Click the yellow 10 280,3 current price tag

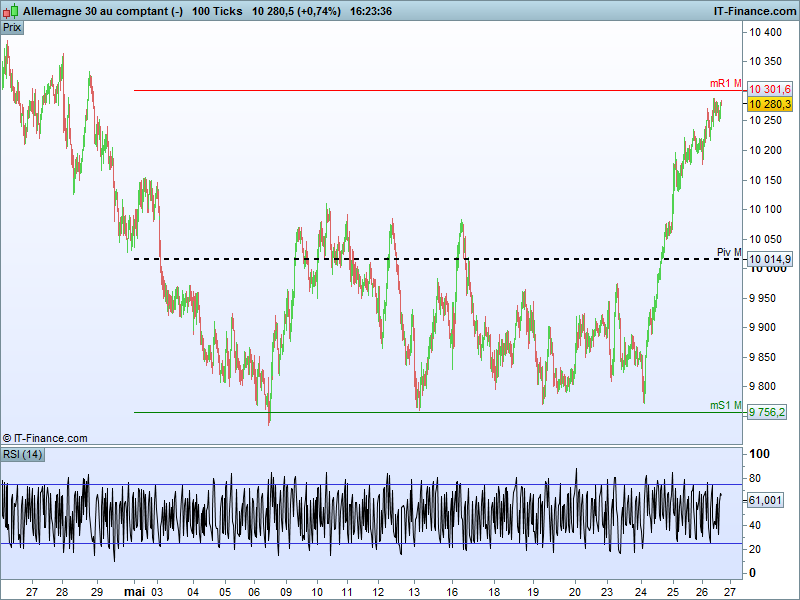click(x=769, y=105)
